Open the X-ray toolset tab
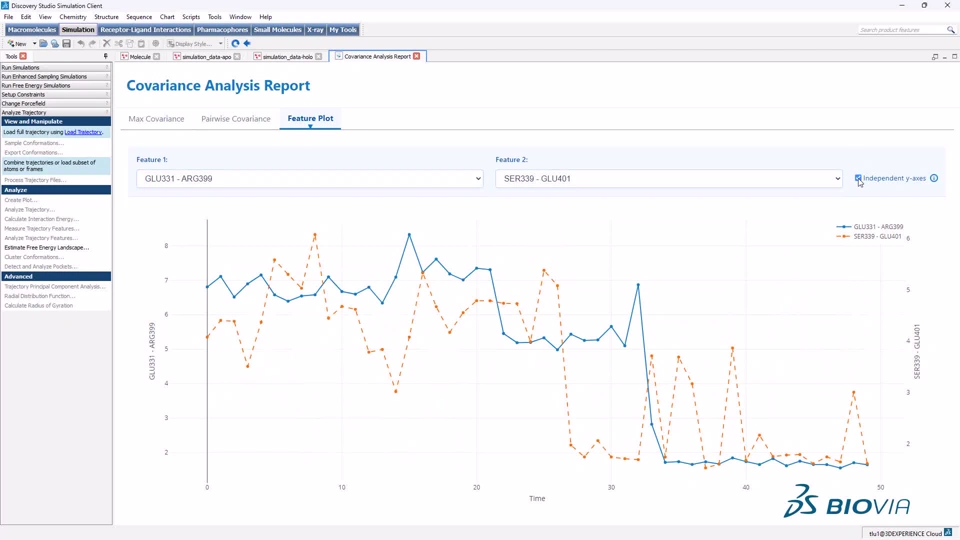 point(315,29)
